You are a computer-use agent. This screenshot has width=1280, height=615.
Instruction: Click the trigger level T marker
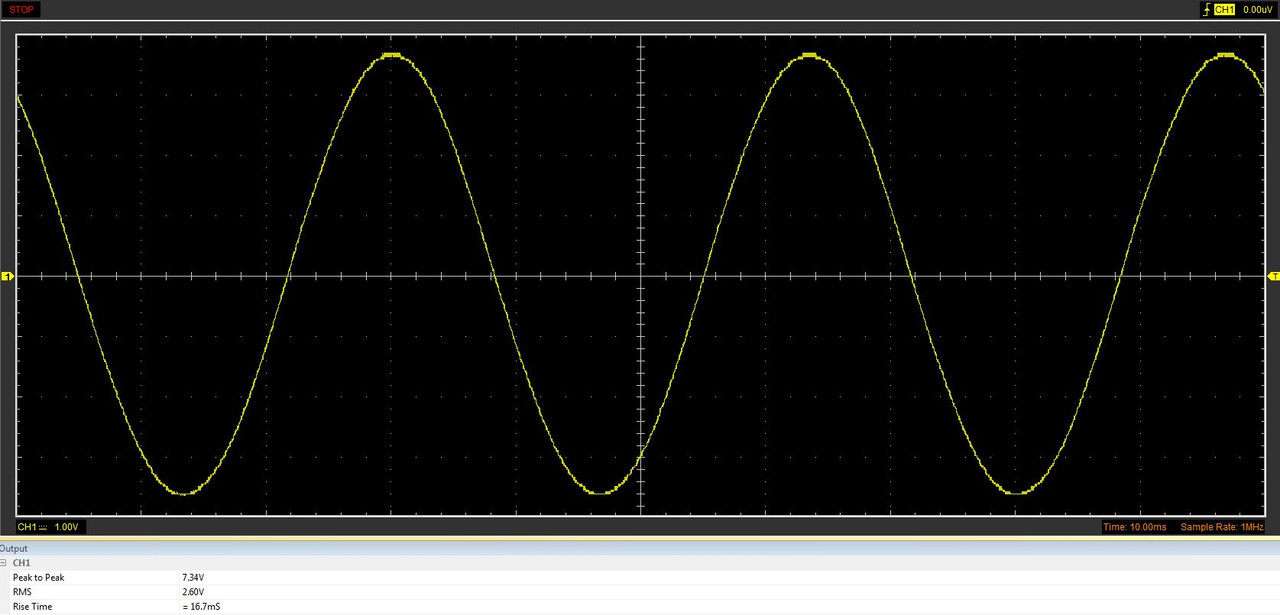pyautogui.click(x=1274, y=276)
